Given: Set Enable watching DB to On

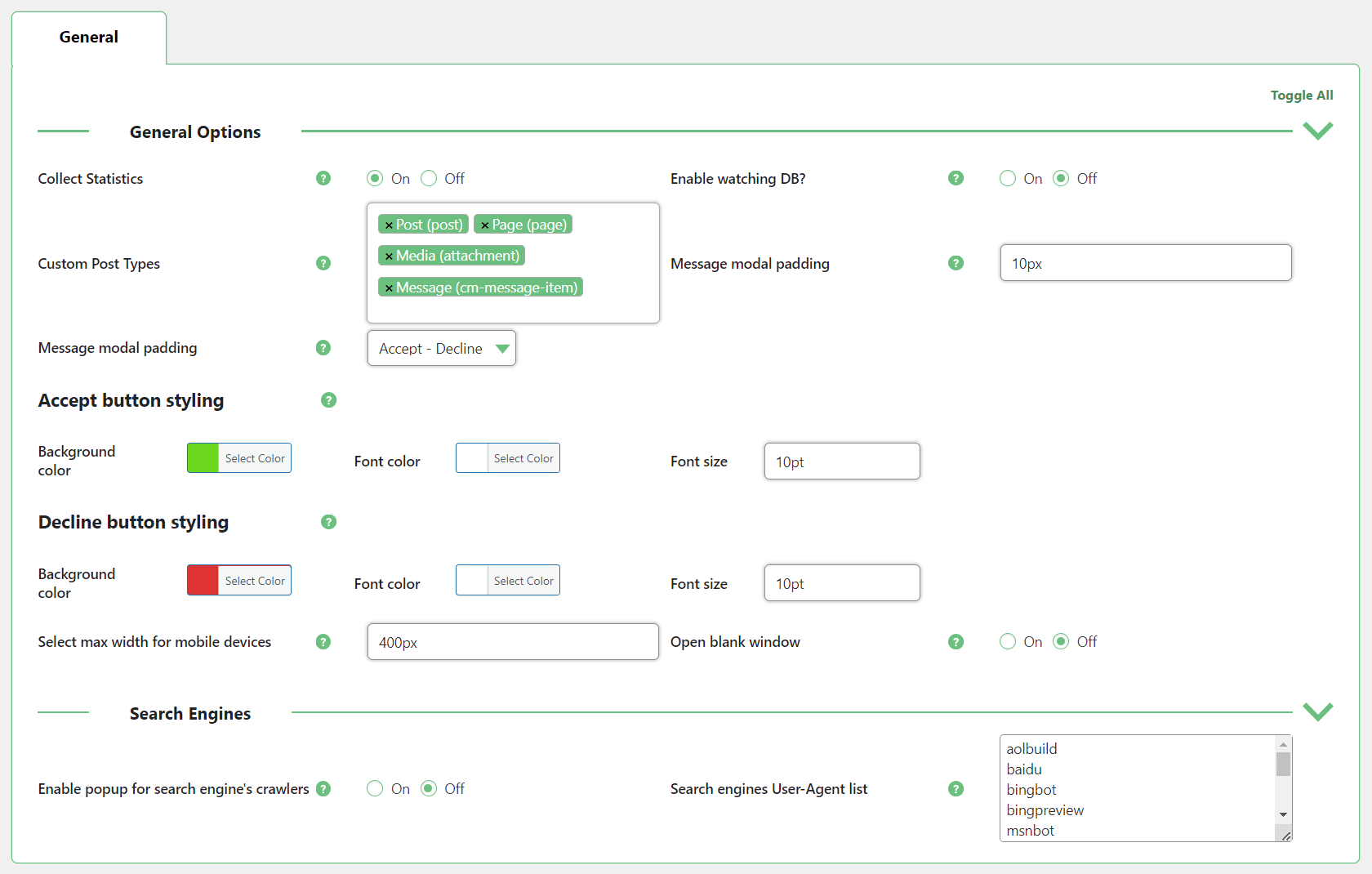Looking at the screenshot, I should (x=1008, y=178).
